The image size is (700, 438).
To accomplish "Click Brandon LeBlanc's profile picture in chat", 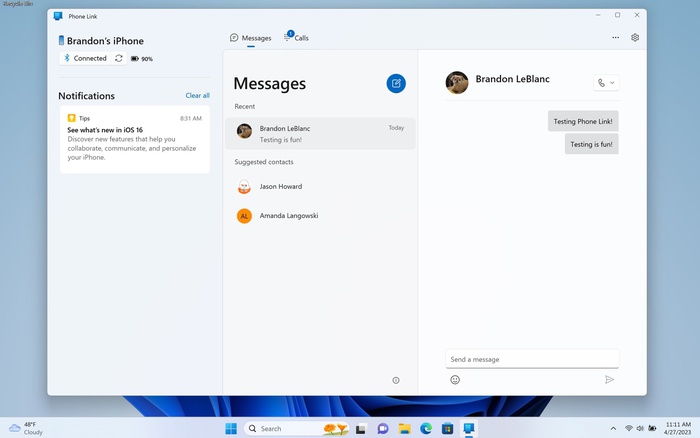I will pyautogui.click(x=457, y=83).
